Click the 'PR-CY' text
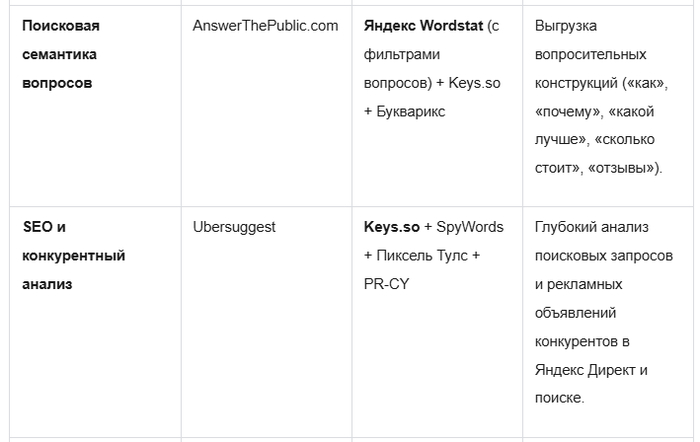This screenshot has width=700, height=442. 386,284
